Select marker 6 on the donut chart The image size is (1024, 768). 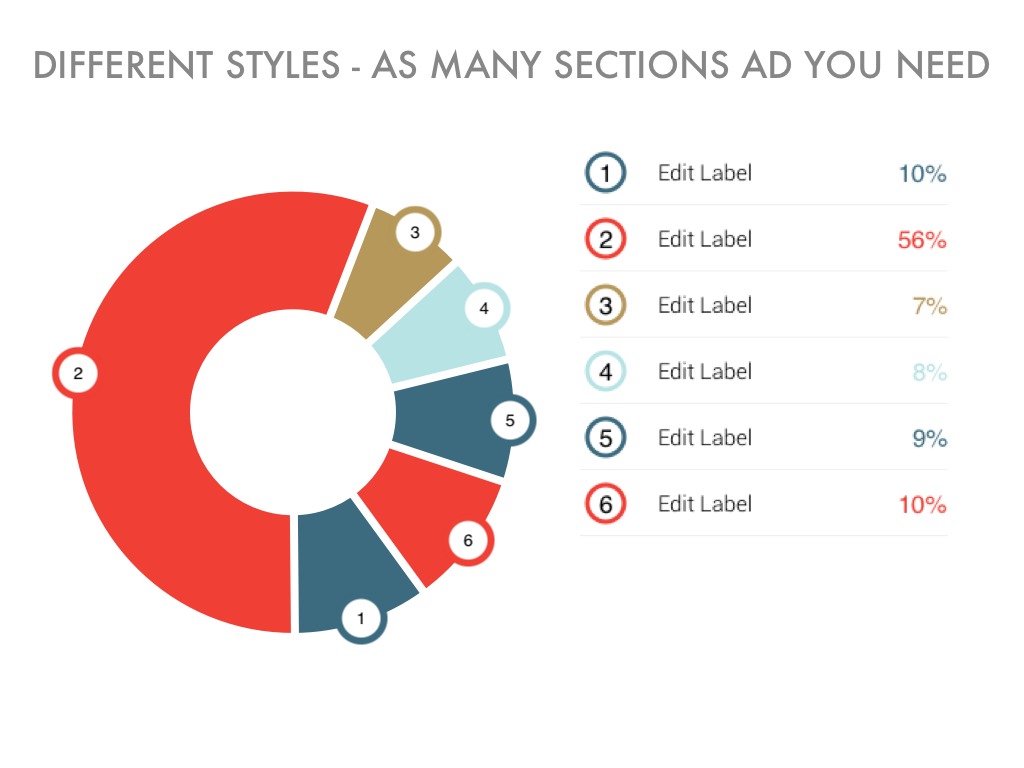pyautogui.click(x=467, y=541)
